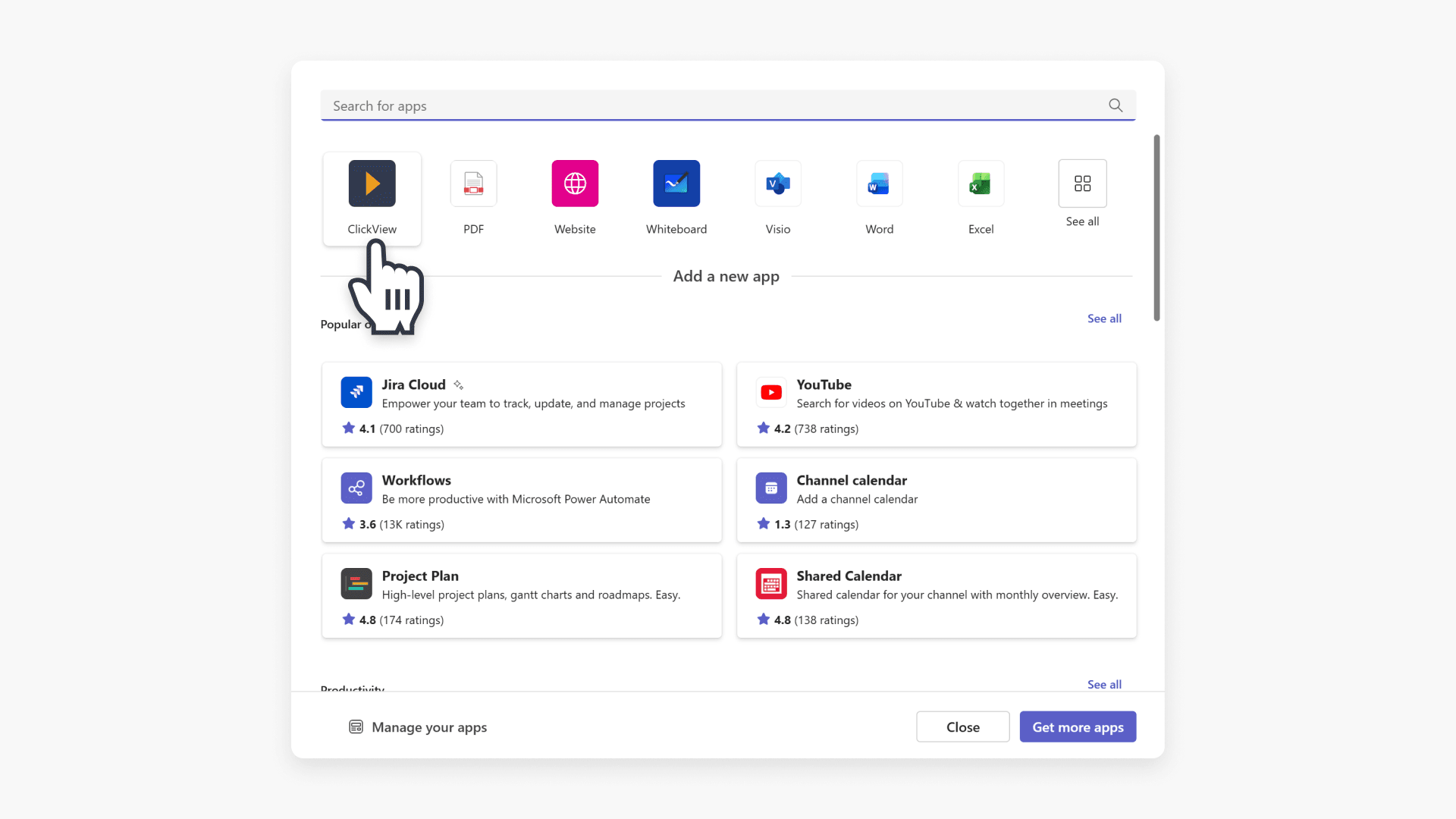Click the Channel calendar icon

771,488
